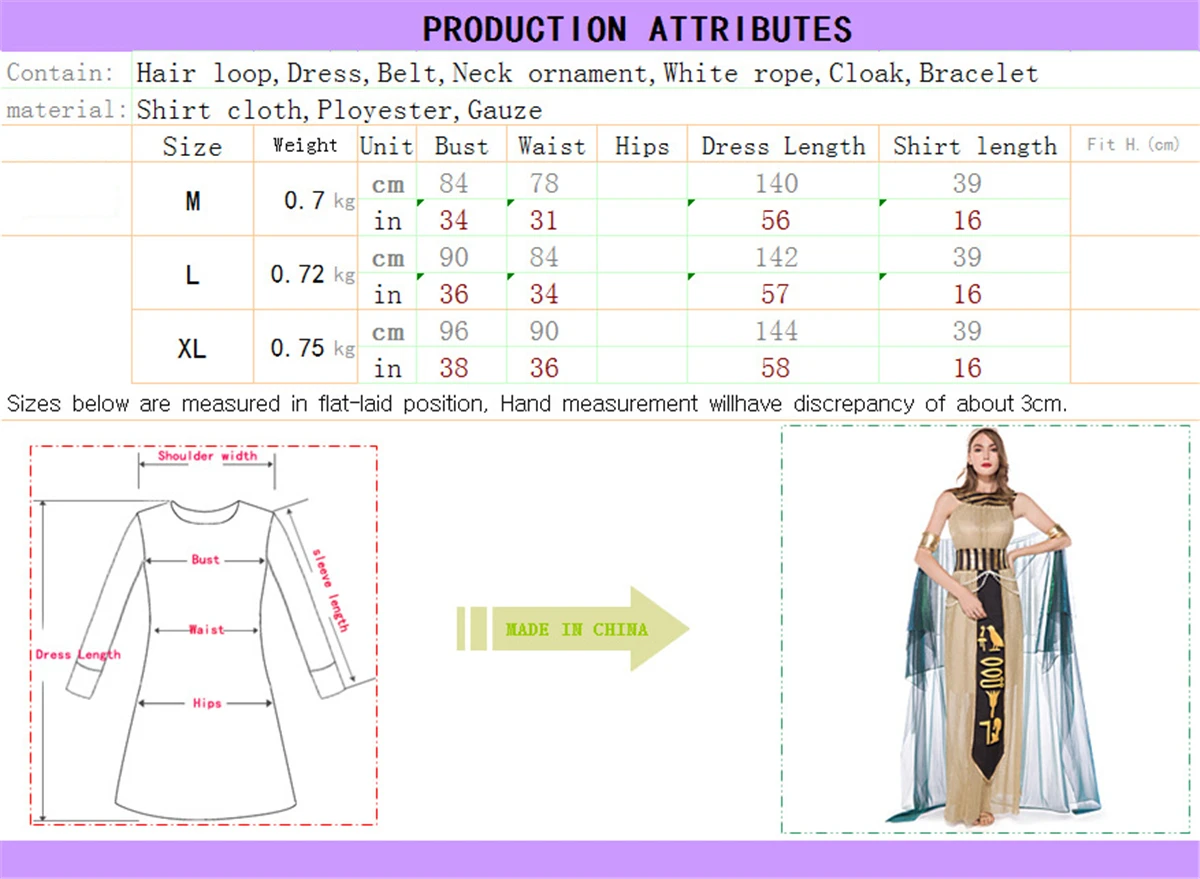Click the 'Bust' label on the dress diagram
The width and height of the screenshot is (1200, 879).
point(205,560)
